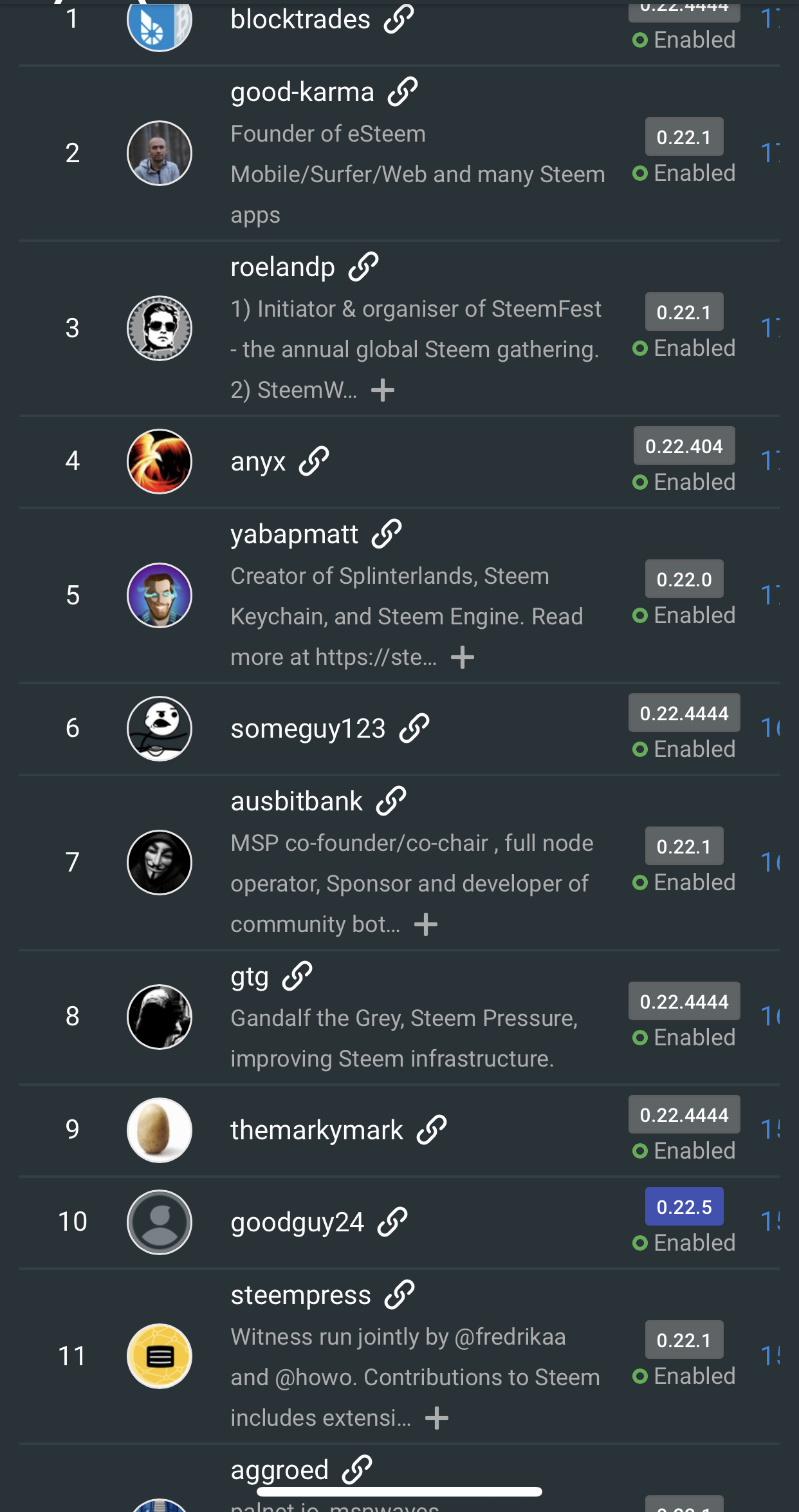This screenshot has width=799, height=1512.
Task: Open the link icon next to themarkymark
Action: click(432, 1130)
